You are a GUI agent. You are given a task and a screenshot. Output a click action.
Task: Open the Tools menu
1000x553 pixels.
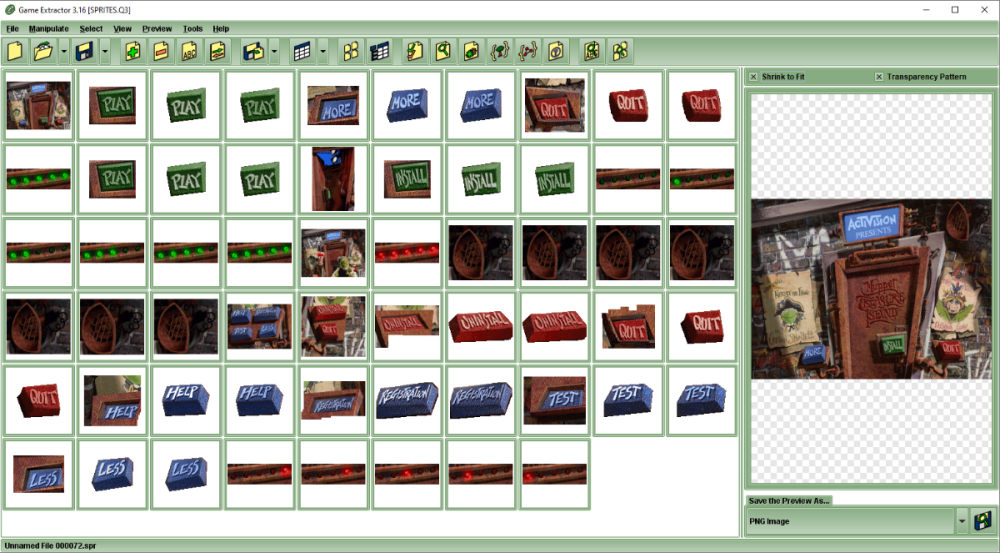193,29
